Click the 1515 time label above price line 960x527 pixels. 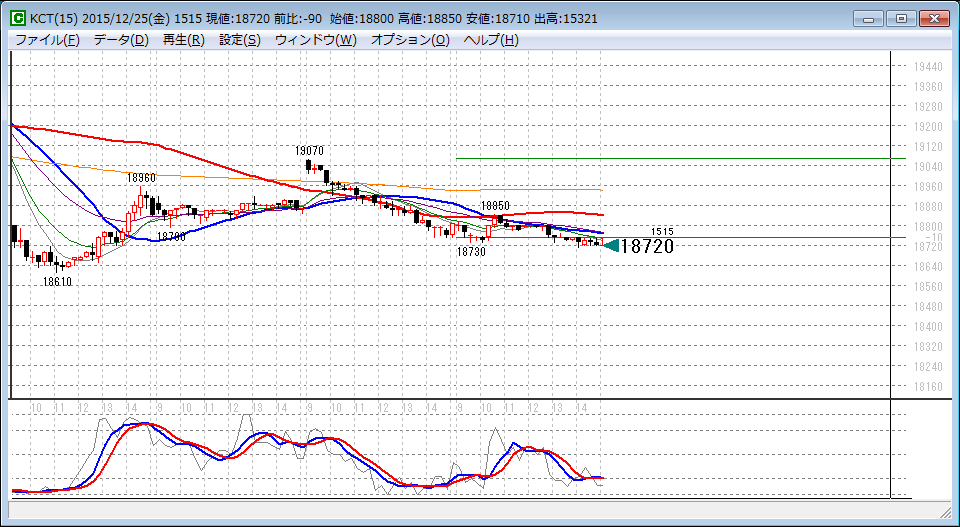(662, 231)
